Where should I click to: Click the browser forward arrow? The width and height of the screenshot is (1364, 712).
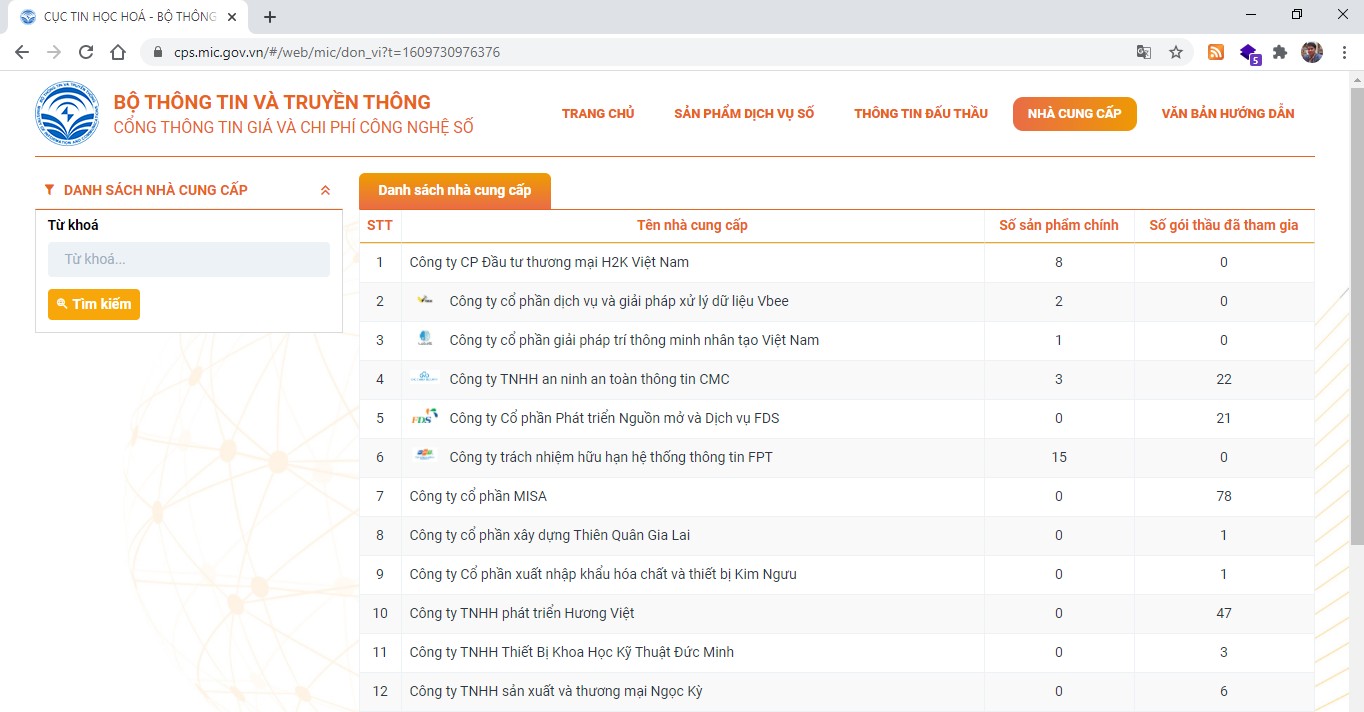coord(54,52)
